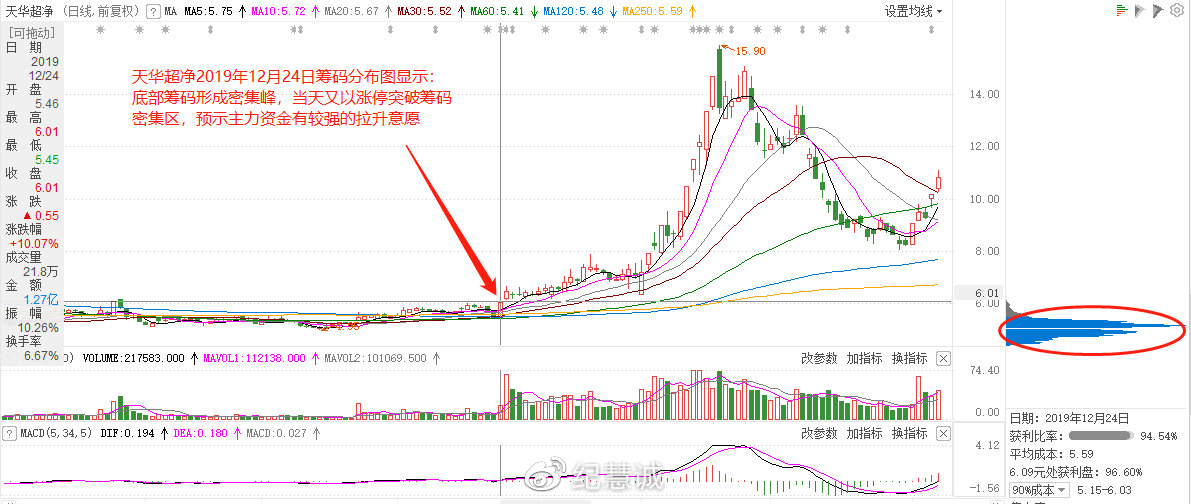Click 加指标 in the MACD panel

(x=864, y=433)
